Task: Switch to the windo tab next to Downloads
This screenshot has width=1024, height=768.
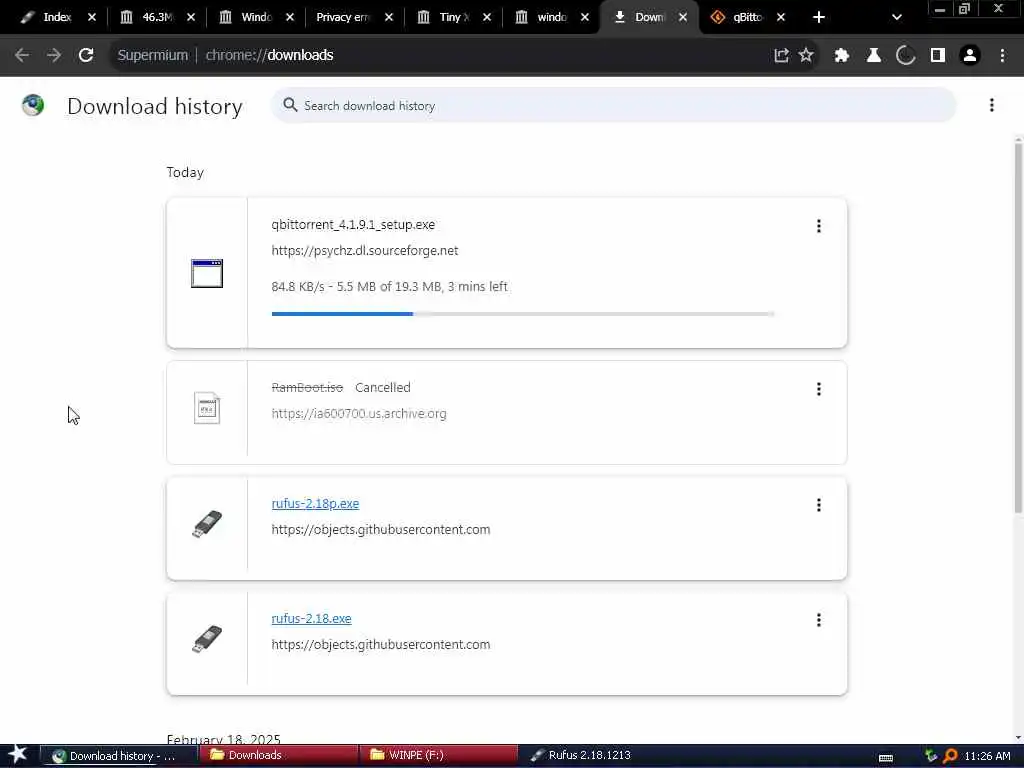Action: tap(551, 18)
